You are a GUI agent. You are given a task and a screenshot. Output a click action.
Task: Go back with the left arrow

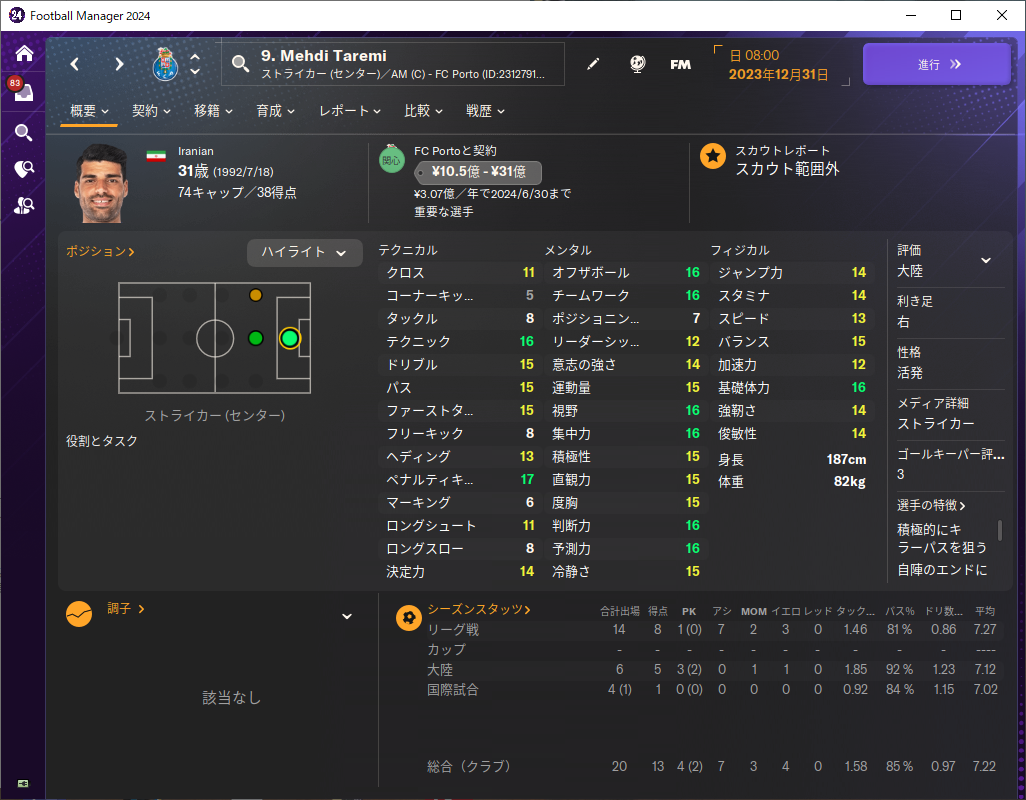tap(75, 64)
